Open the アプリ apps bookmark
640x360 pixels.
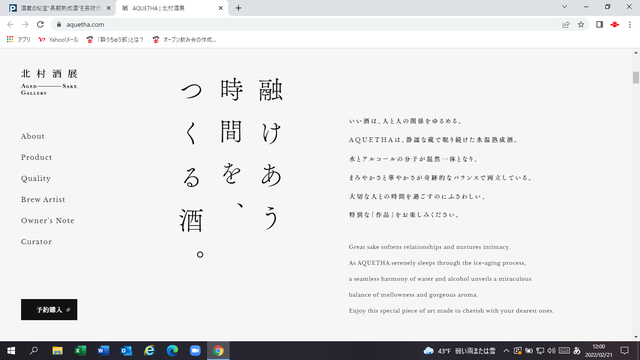coord(19,40)
